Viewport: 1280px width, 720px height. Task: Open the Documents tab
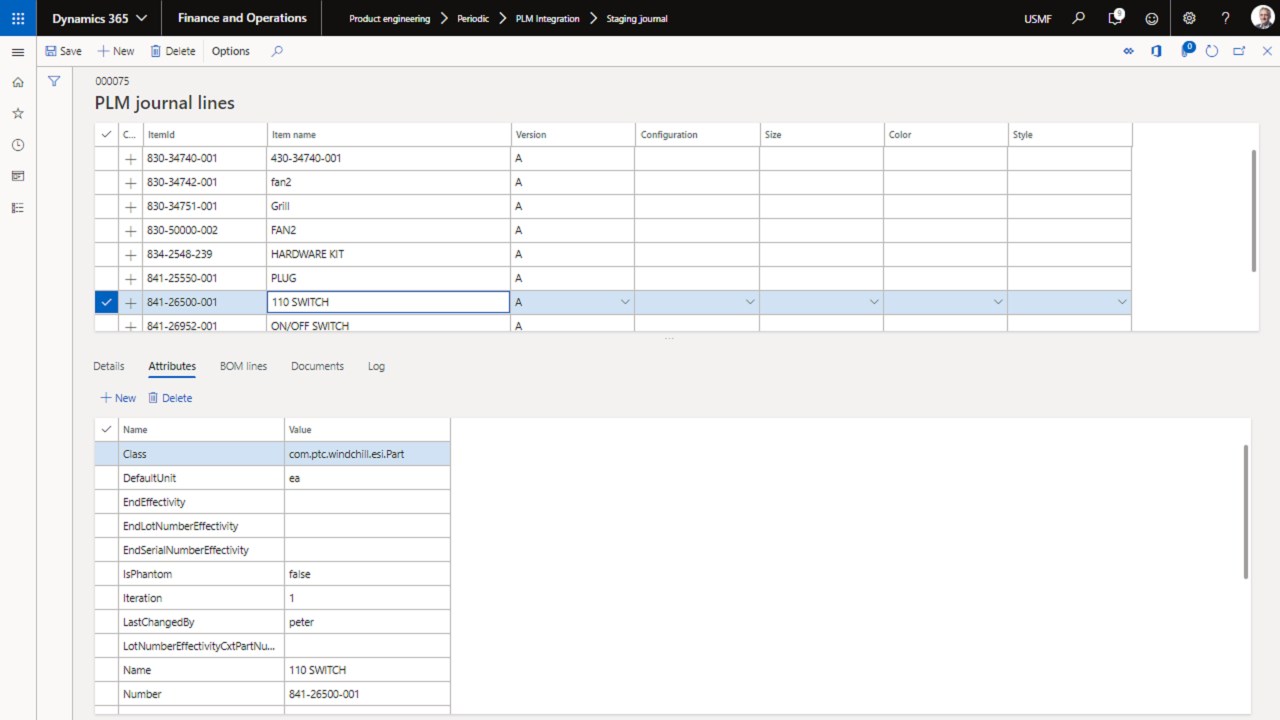click(x=317, y=366)
